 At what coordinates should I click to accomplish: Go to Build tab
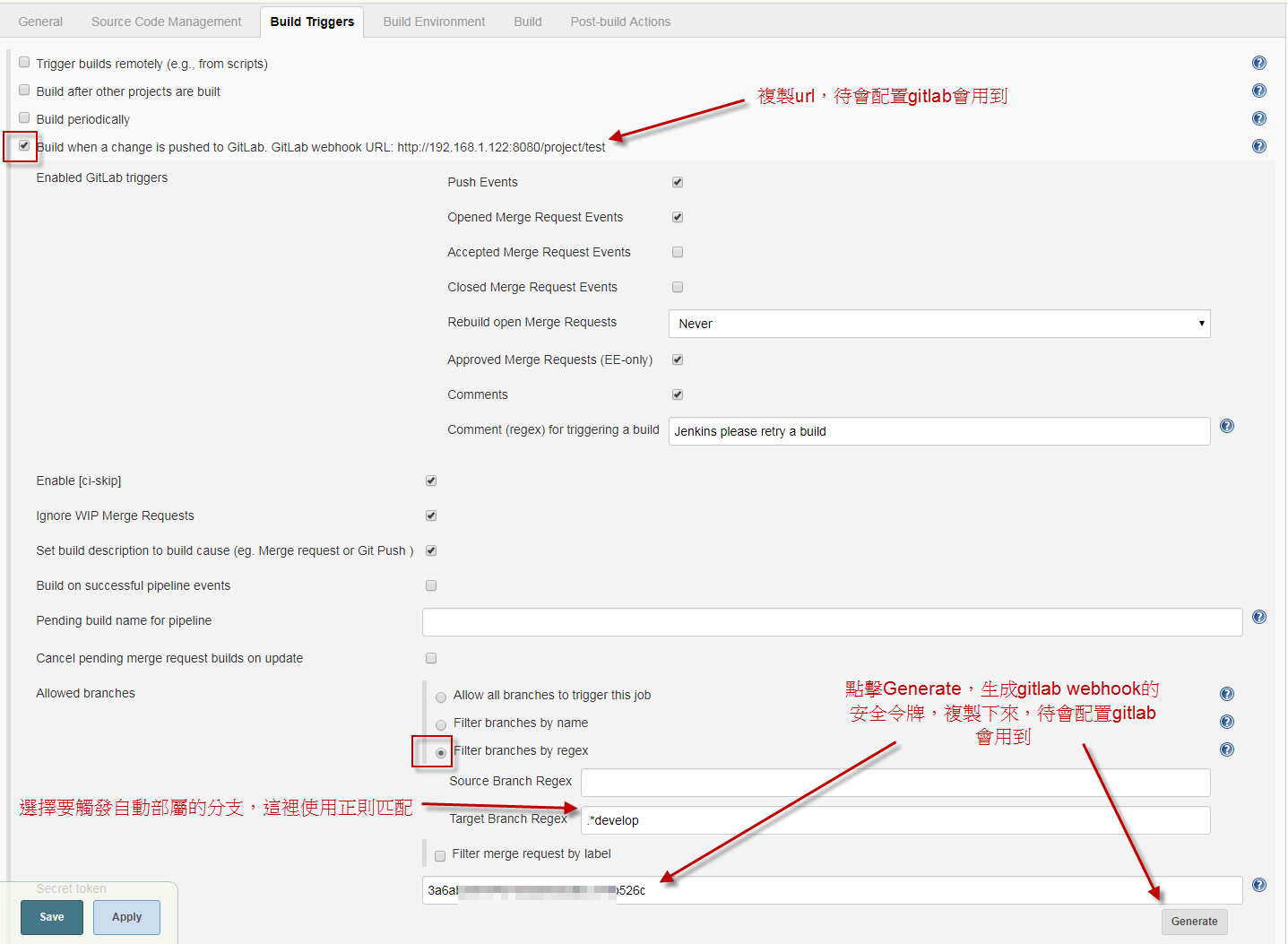528,22
